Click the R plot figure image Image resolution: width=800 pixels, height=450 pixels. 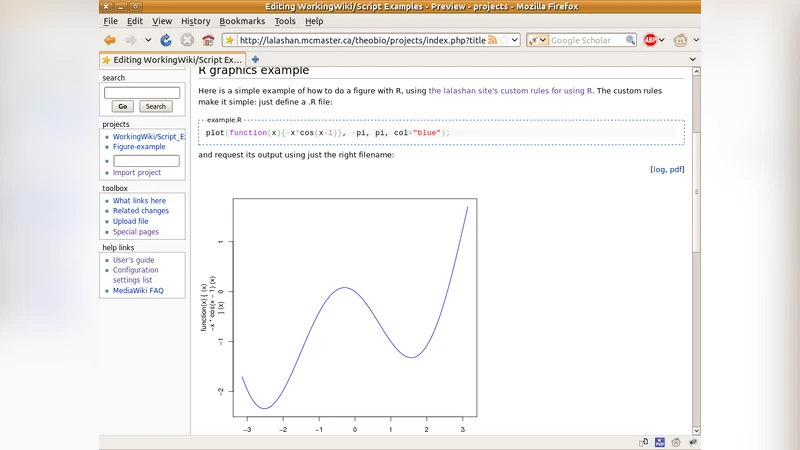point(339,309)
